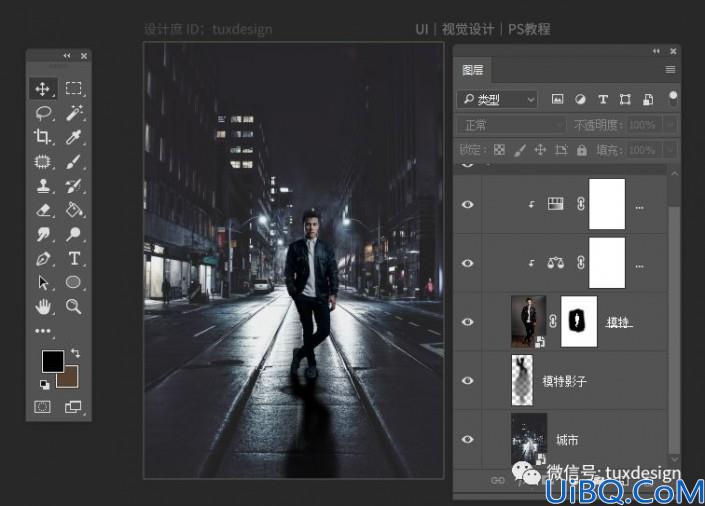Select the Zoom tool
This screenshot has width=705, height=506.
(x=74, y=307)
